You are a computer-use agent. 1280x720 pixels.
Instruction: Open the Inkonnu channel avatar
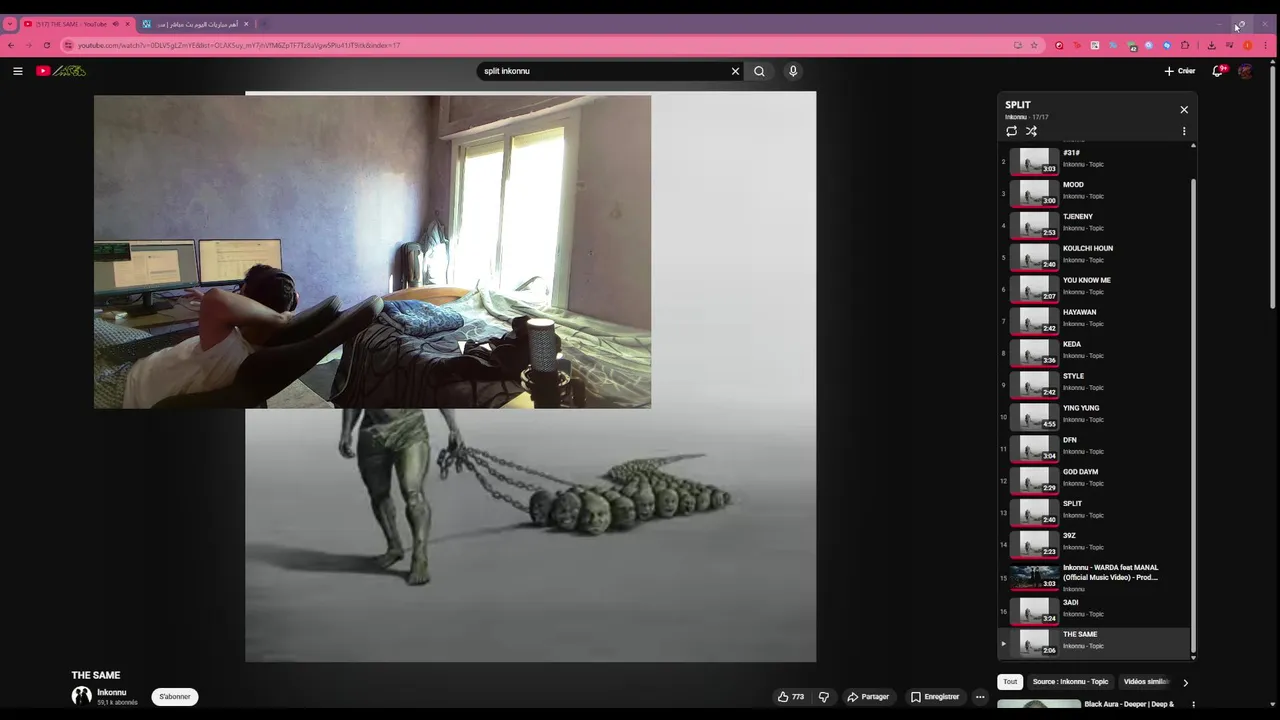pos(81,696)
